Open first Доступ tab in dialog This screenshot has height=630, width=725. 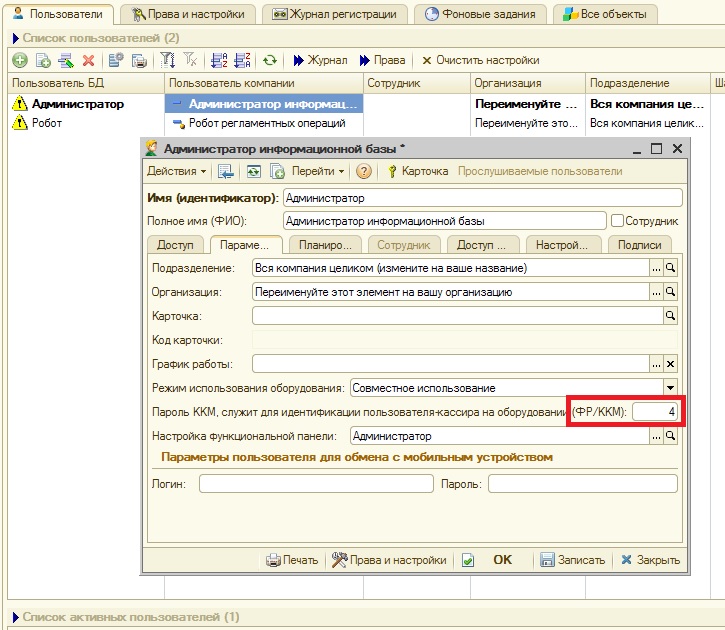pyautogui.click(x=175, y=245)
